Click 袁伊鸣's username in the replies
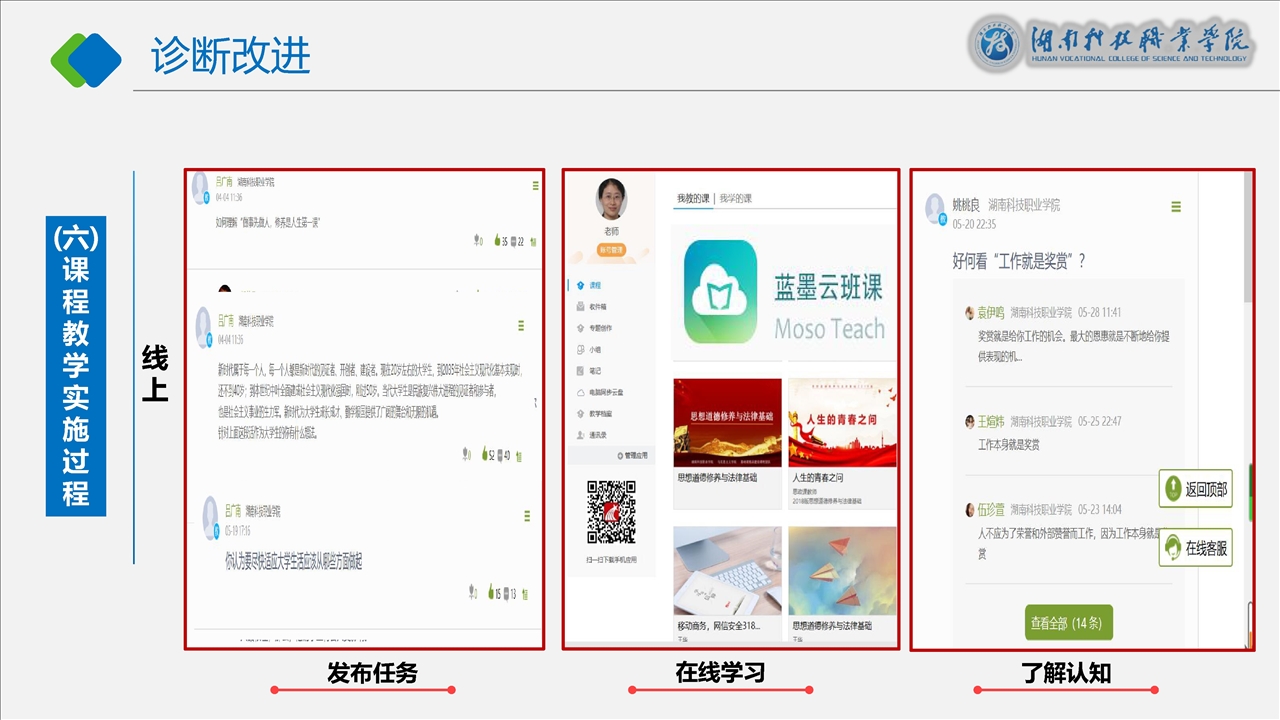 [991, 313]
